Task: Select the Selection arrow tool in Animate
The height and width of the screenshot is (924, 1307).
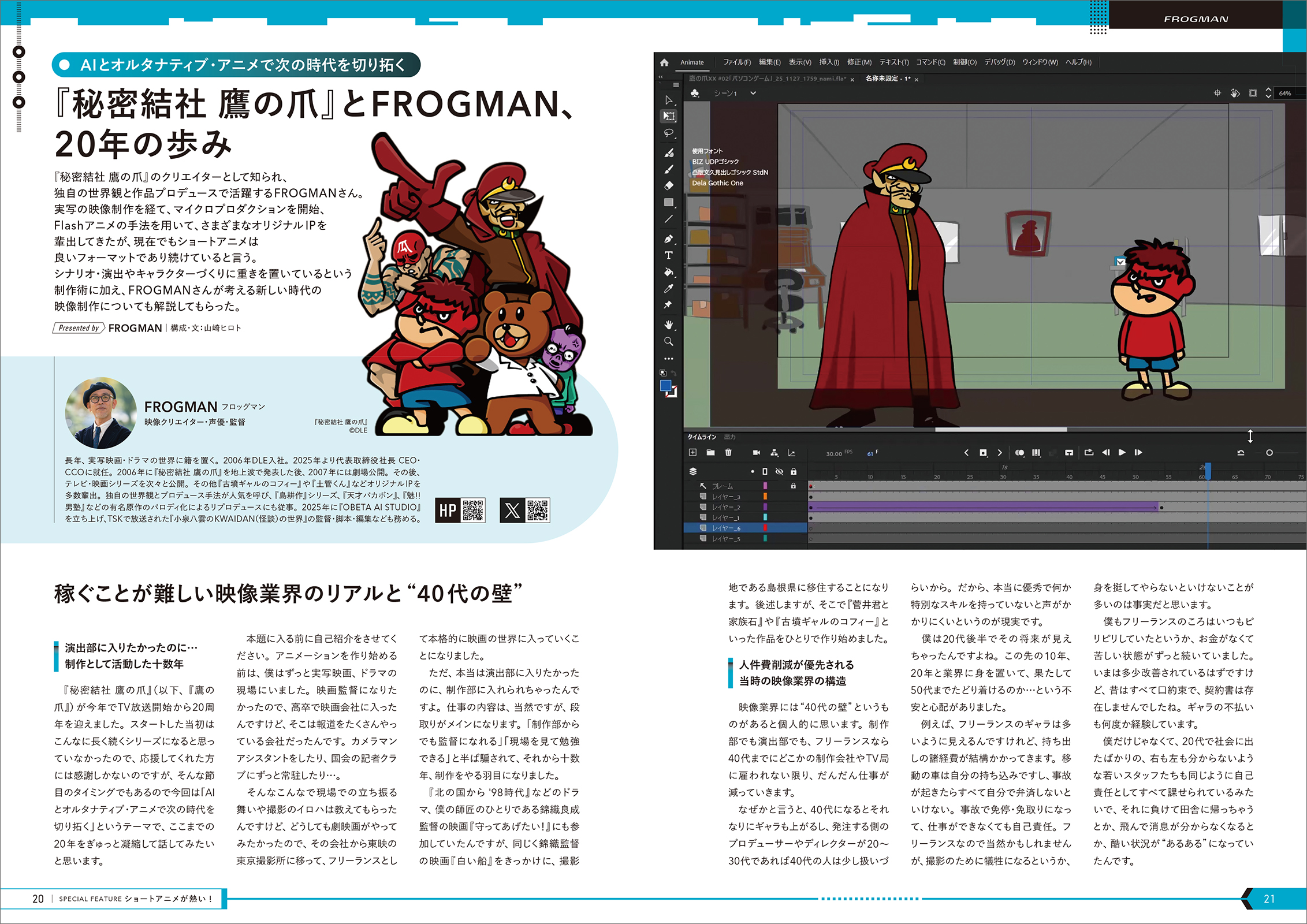Action: 668,100
